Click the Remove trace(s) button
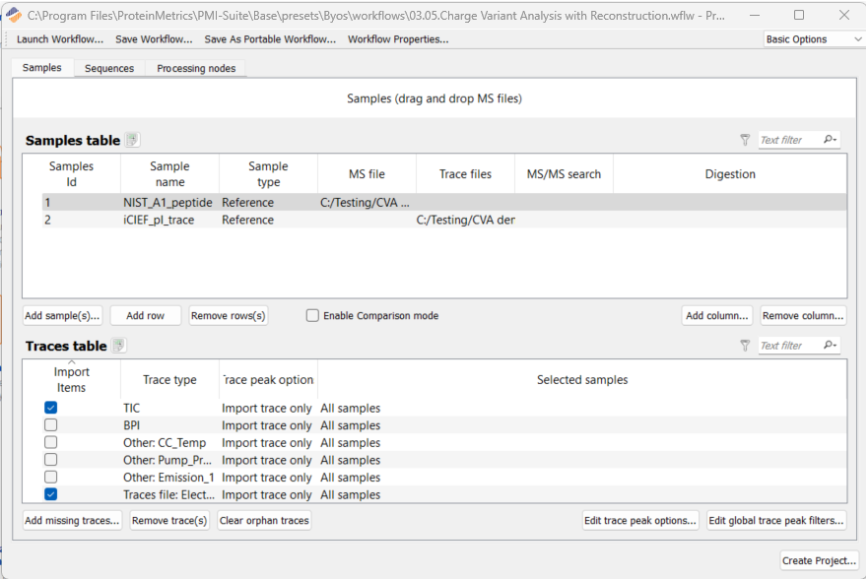866x579 pixels. point(170,520)
